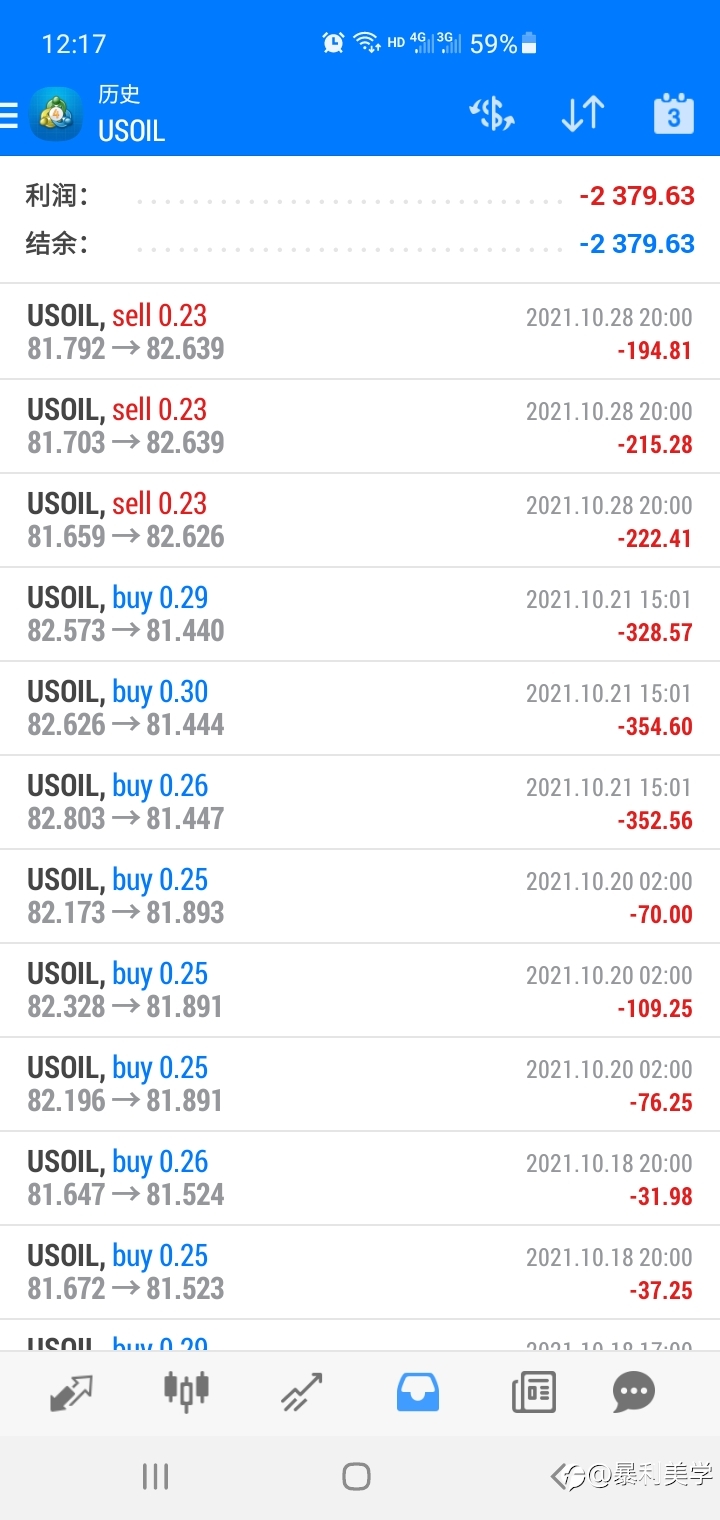Tap the buy 0.26 trade at 81.647
The image size is (720, 1520).
pyautogui.click(x=360, y=1178)
